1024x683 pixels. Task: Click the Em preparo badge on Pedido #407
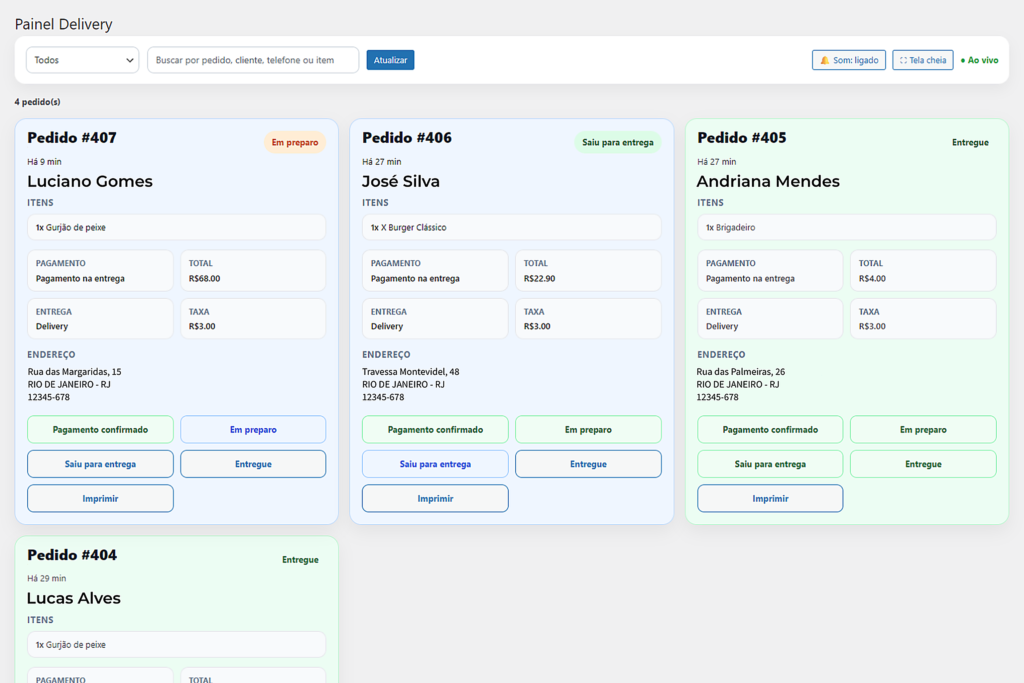tap(295, 143)
